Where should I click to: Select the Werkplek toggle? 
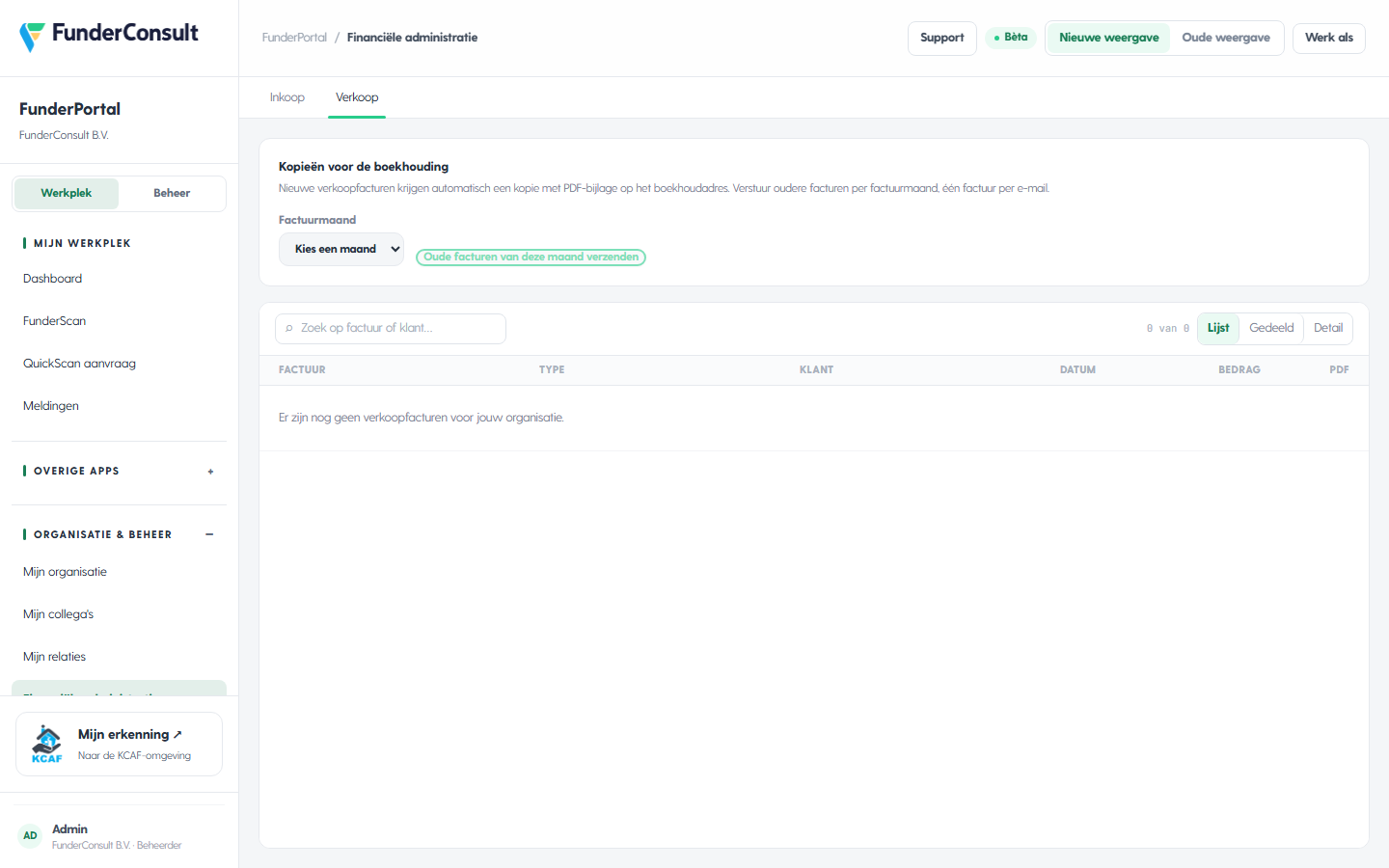coord(67,193)
